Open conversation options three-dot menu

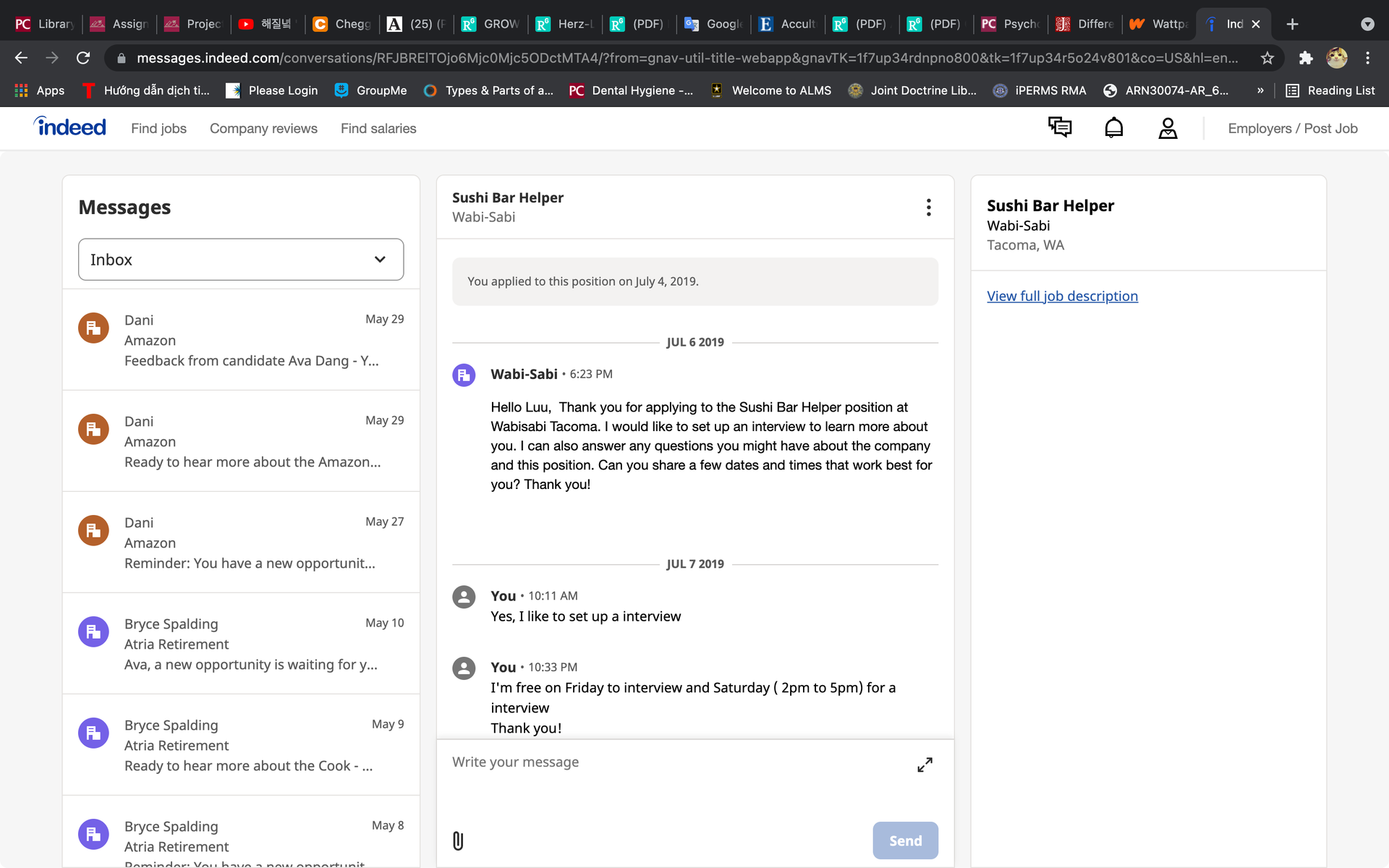(x=928, y=208)
